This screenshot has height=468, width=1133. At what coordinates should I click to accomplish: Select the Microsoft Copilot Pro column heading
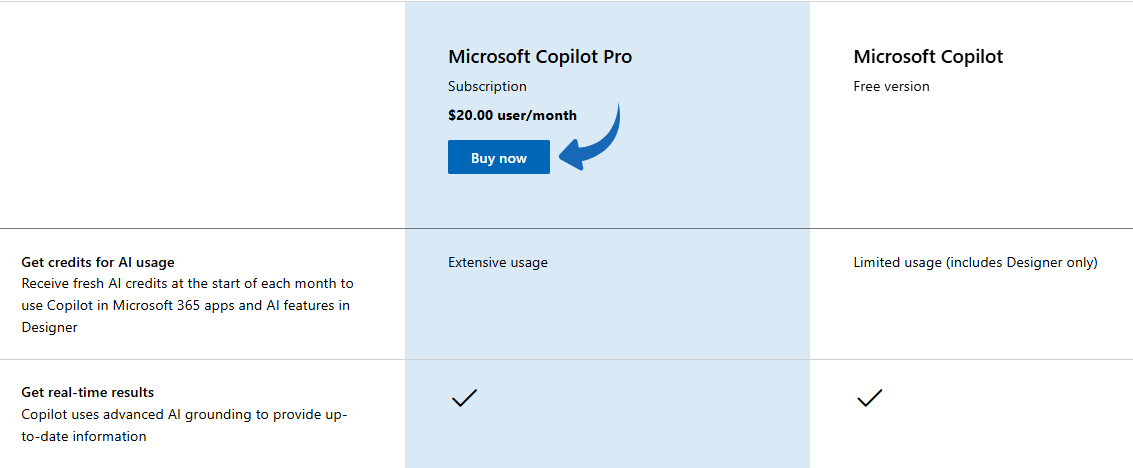(x=540, y=57)
